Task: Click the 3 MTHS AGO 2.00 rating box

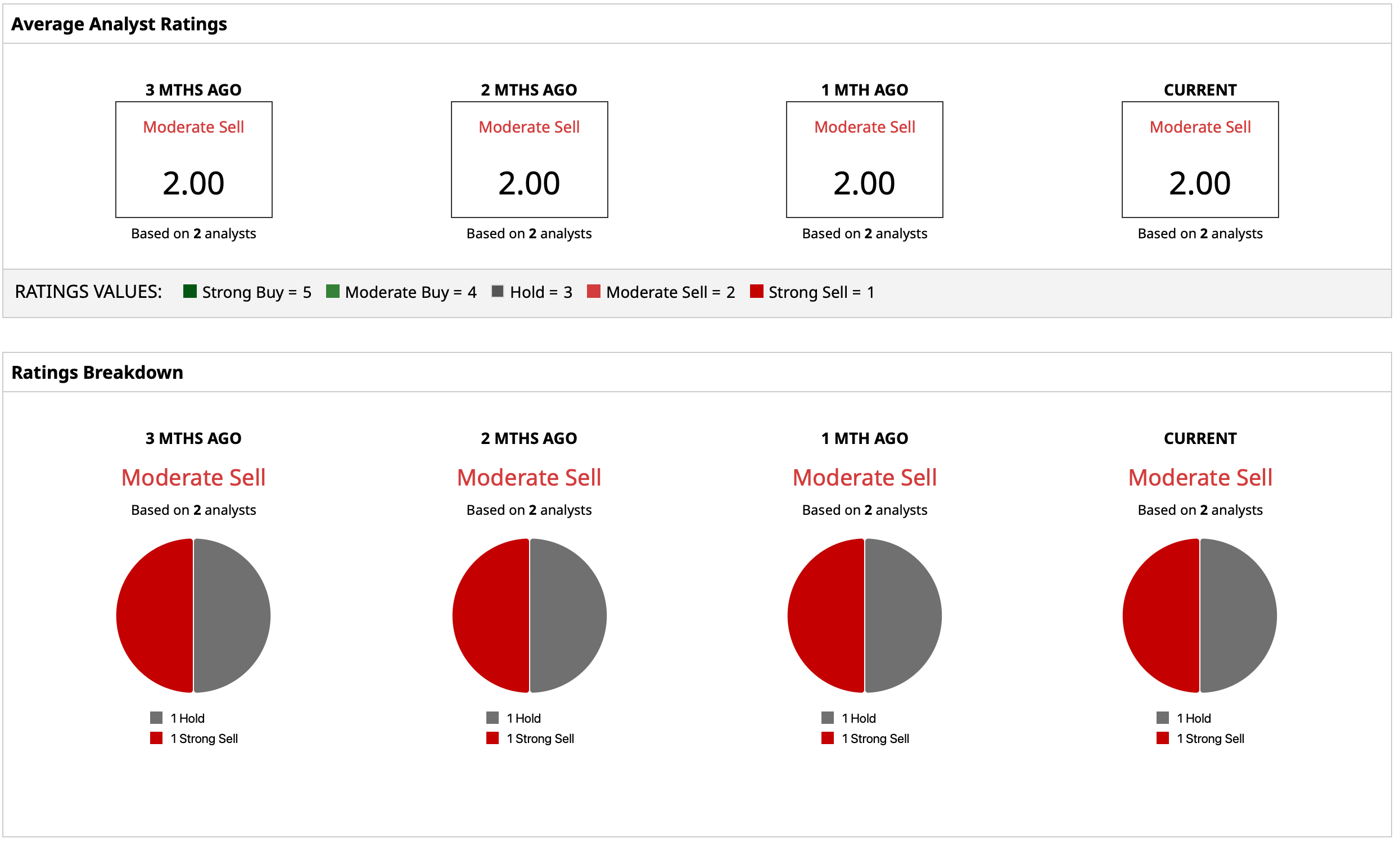Action: click(x=194, y=160)
